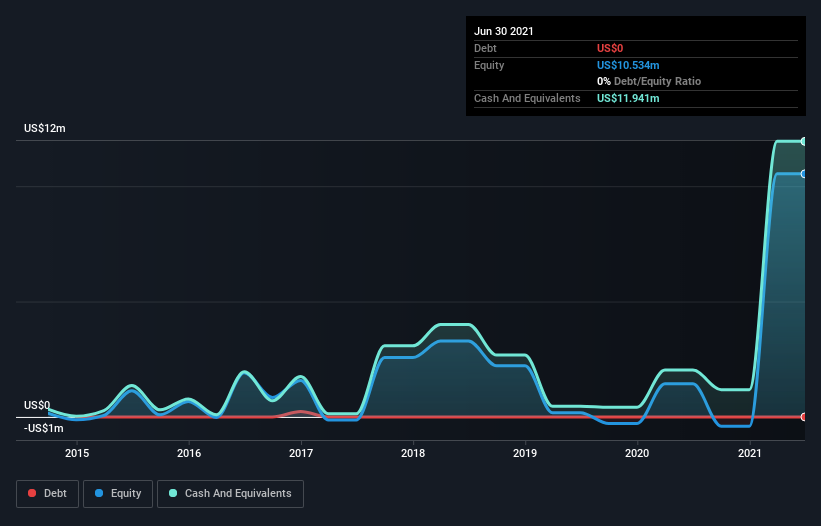Click the 2019 axis label

point(525,453)
